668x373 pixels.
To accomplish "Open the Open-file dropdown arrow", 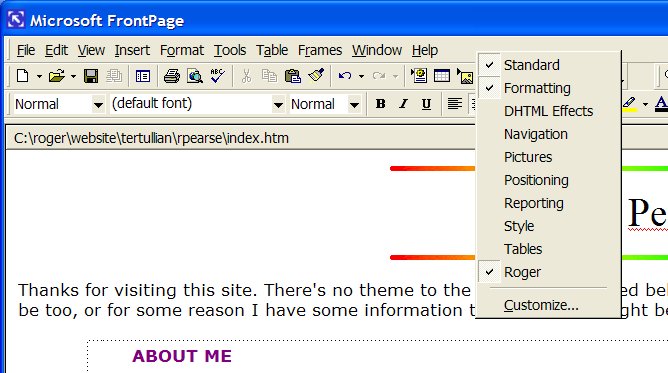I will [x=73, y=77].
